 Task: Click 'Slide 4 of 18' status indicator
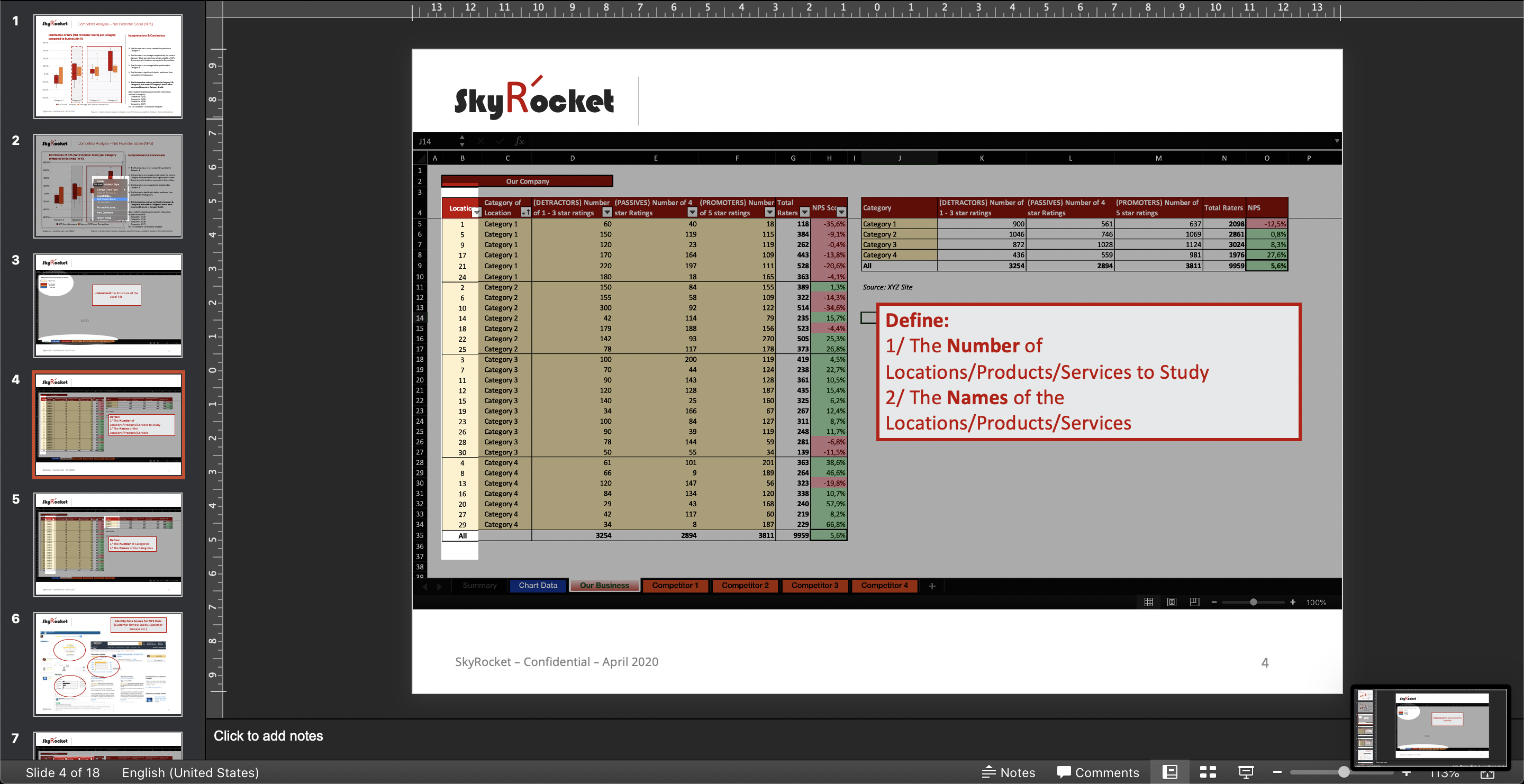click(63, 772)
